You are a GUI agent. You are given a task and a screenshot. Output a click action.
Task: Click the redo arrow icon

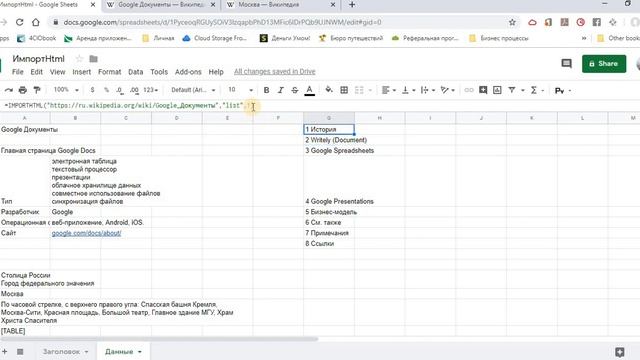click(x=9, y=90)
